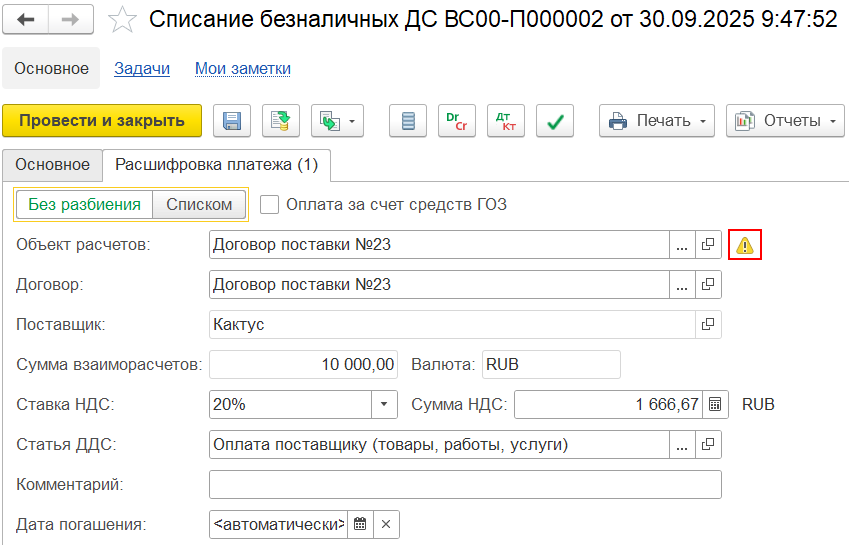The height and width of the screenshot is (545, 849).
Task: Click the yellow warning triangle icon
Action: 745,245
